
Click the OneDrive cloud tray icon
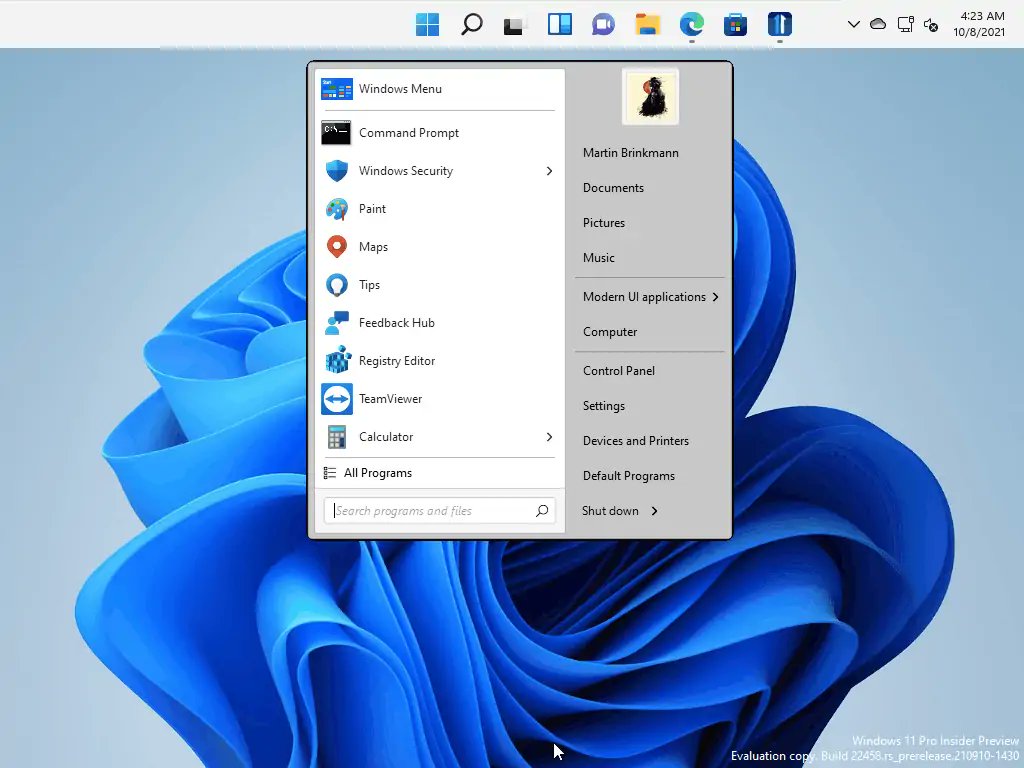click(x=878, y=24)
